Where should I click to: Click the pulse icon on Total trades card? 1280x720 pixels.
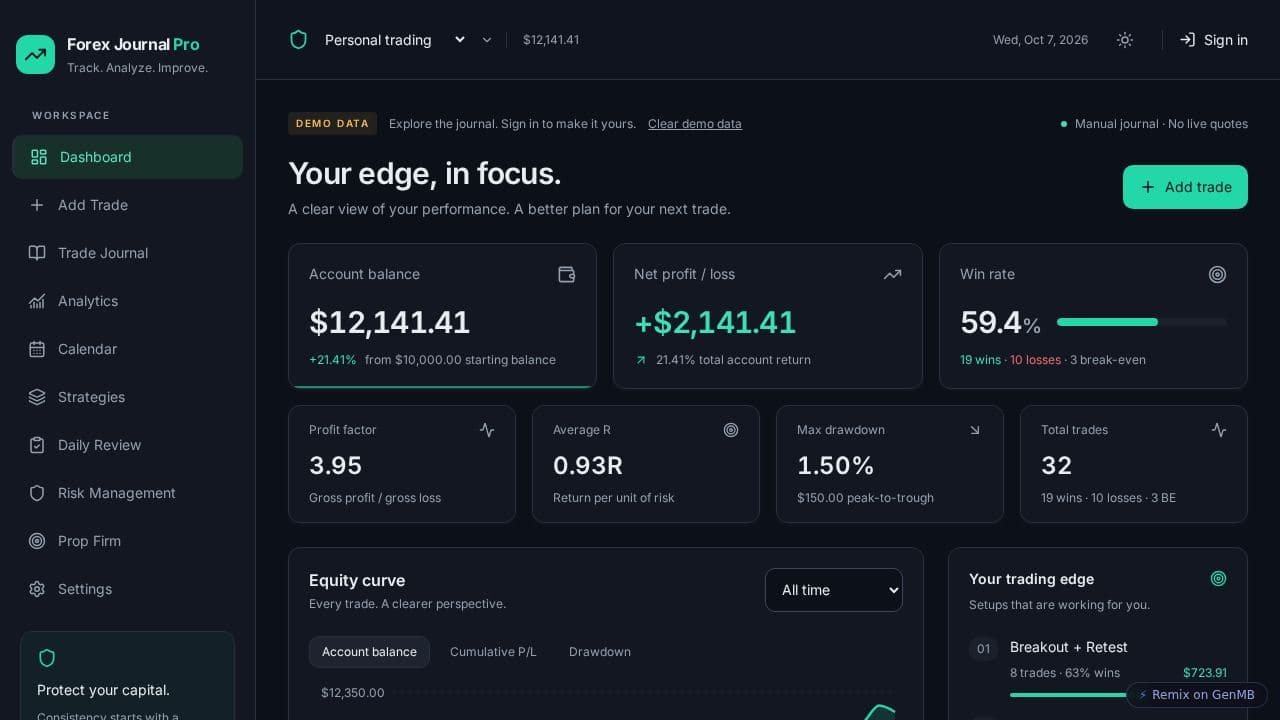(x=1219, y=430)
